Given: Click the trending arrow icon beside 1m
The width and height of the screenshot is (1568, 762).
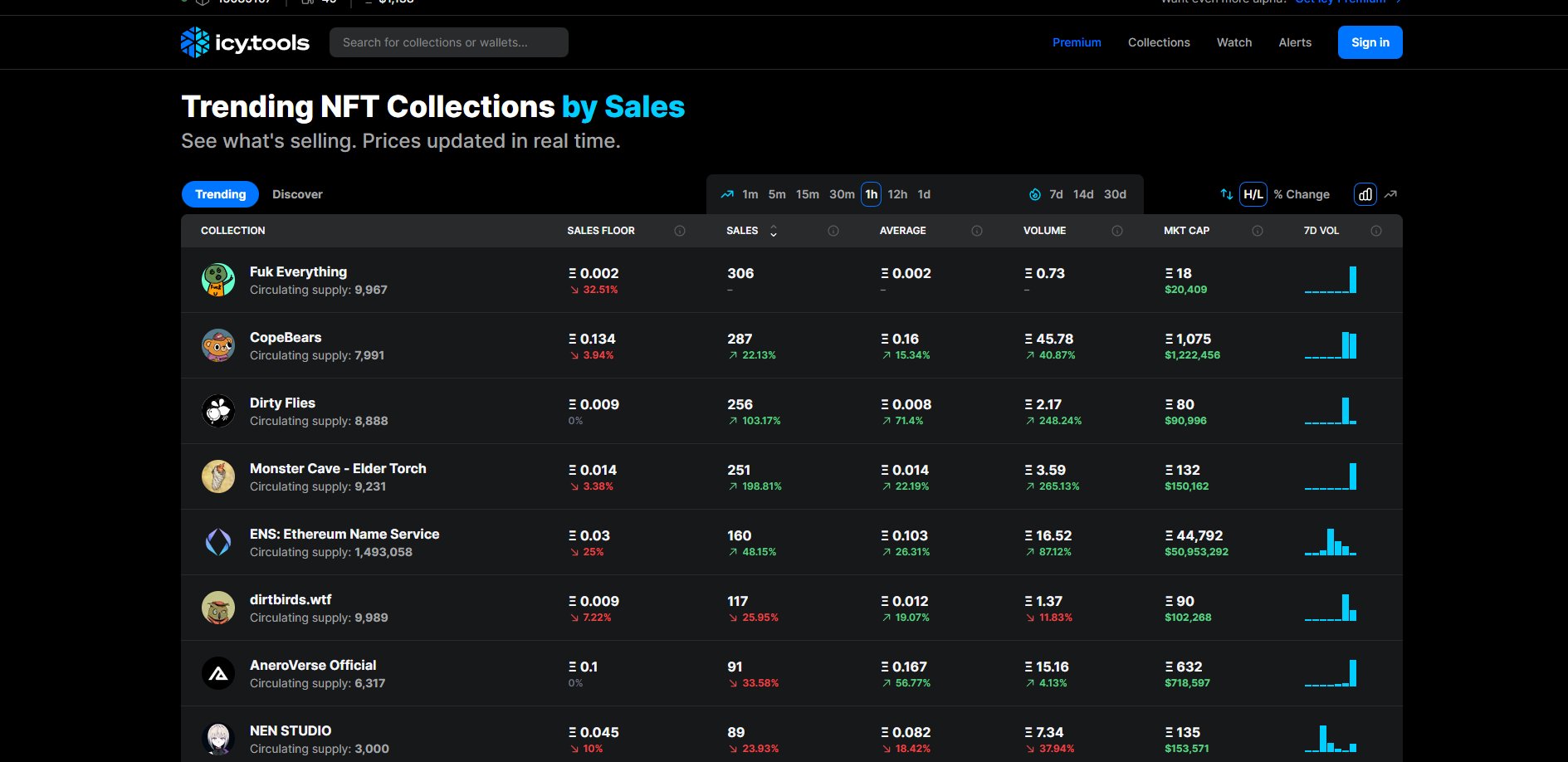Looking at the screenshot, I should tap(727, 194).
